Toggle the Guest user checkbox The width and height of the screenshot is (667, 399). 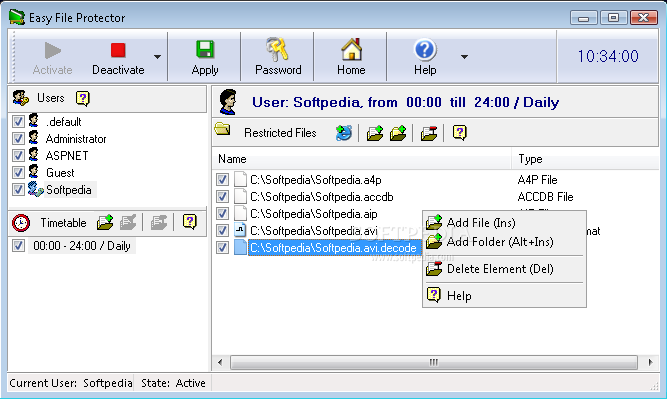(18, 173)
